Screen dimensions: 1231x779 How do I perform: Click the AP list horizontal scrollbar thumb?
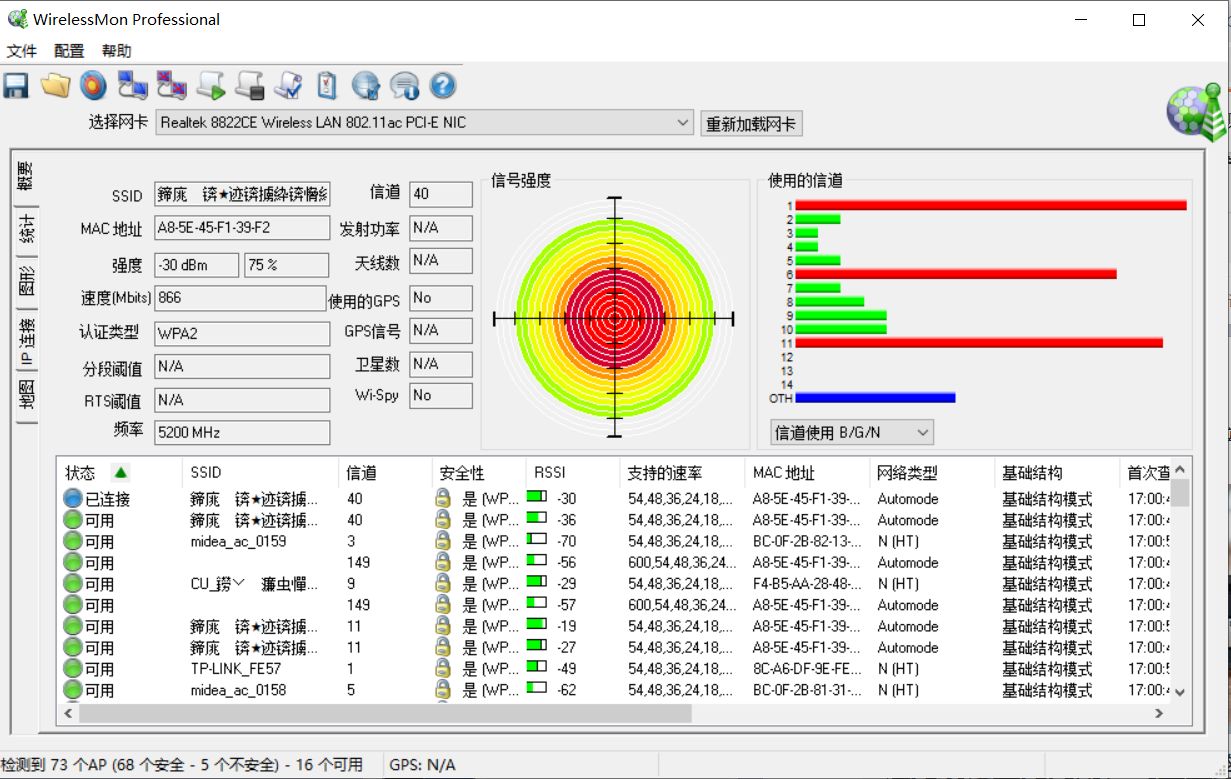(x=385, y=713)
